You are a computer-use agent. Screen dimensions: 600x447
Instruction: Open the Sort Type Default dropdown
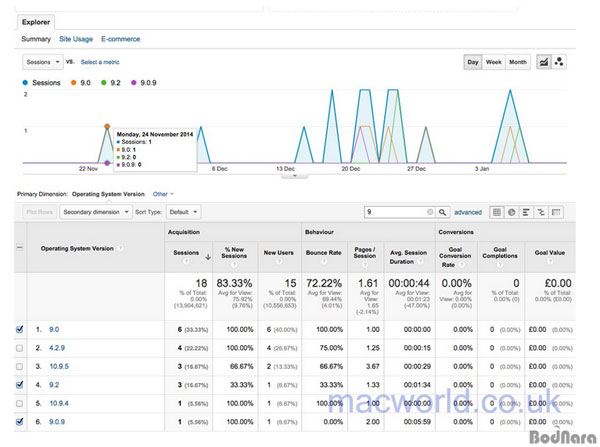(x=183, y=212)
